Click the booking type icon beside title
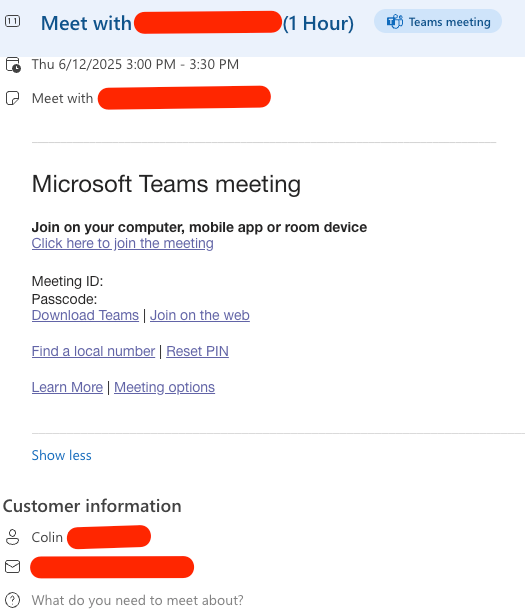Viewport: 525px width, 614px height. [12, 21]
